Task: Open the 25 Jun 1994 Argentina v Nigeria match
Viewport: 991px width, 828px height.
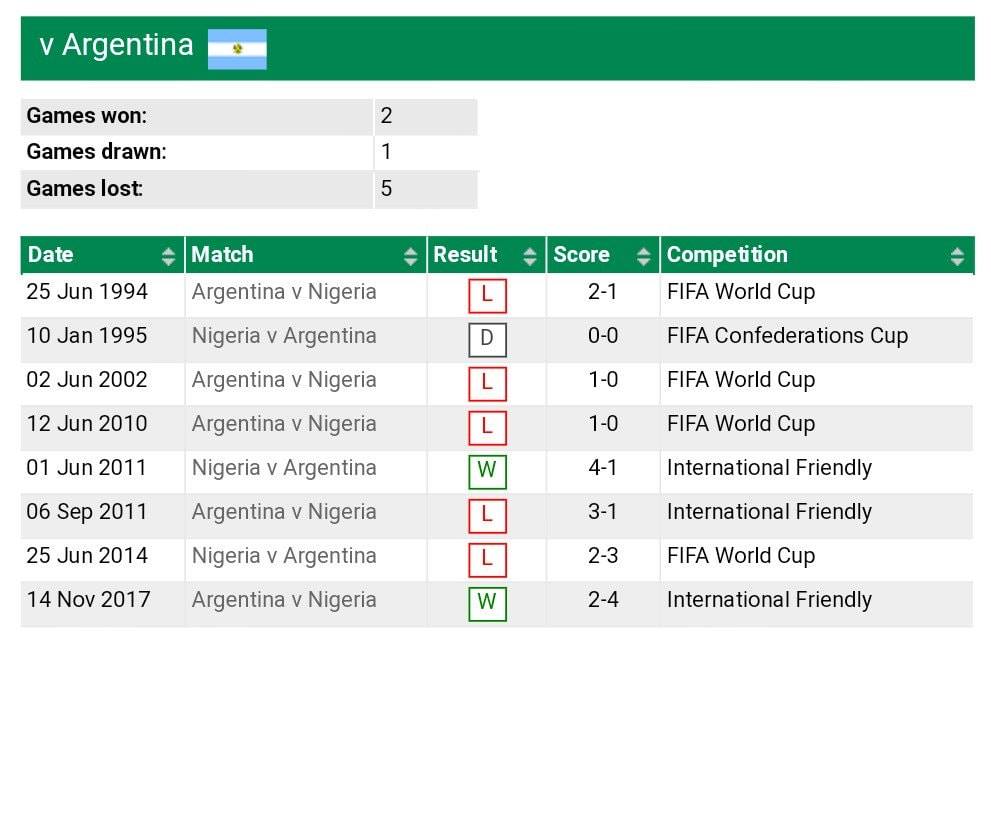Action: 284,292
